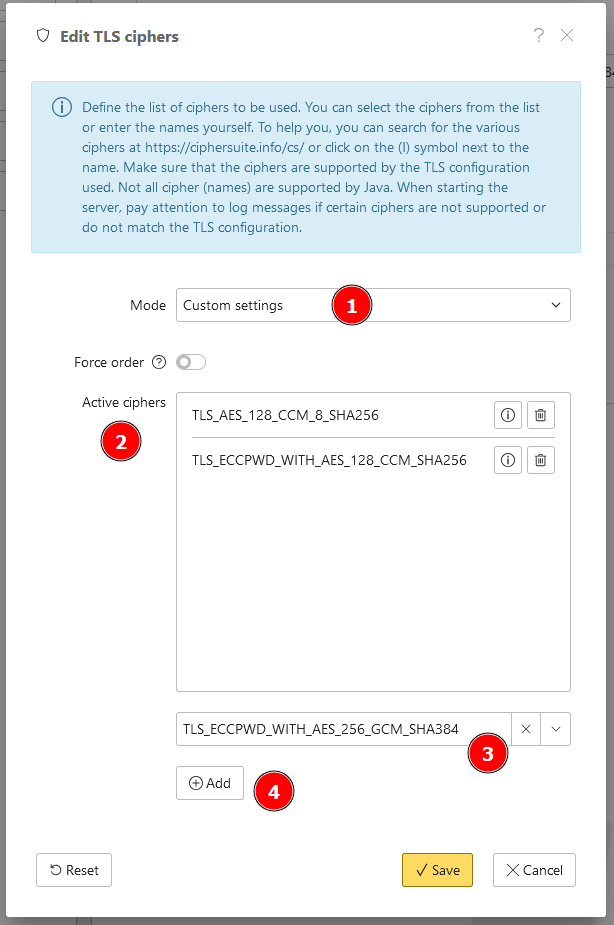Reset the TLS cipher settings
The width and height of the screenshot is (614, 925).
click(74, 870)
